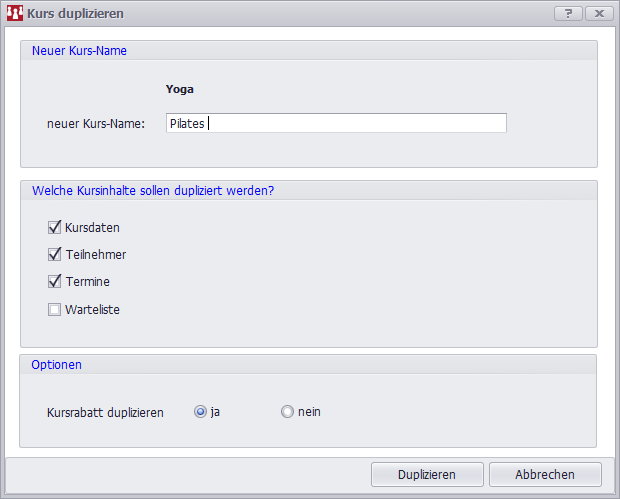Choose nein for Kursrabatt duplizieren
This screenshot has width=620, height=499.
coord(288,411)
